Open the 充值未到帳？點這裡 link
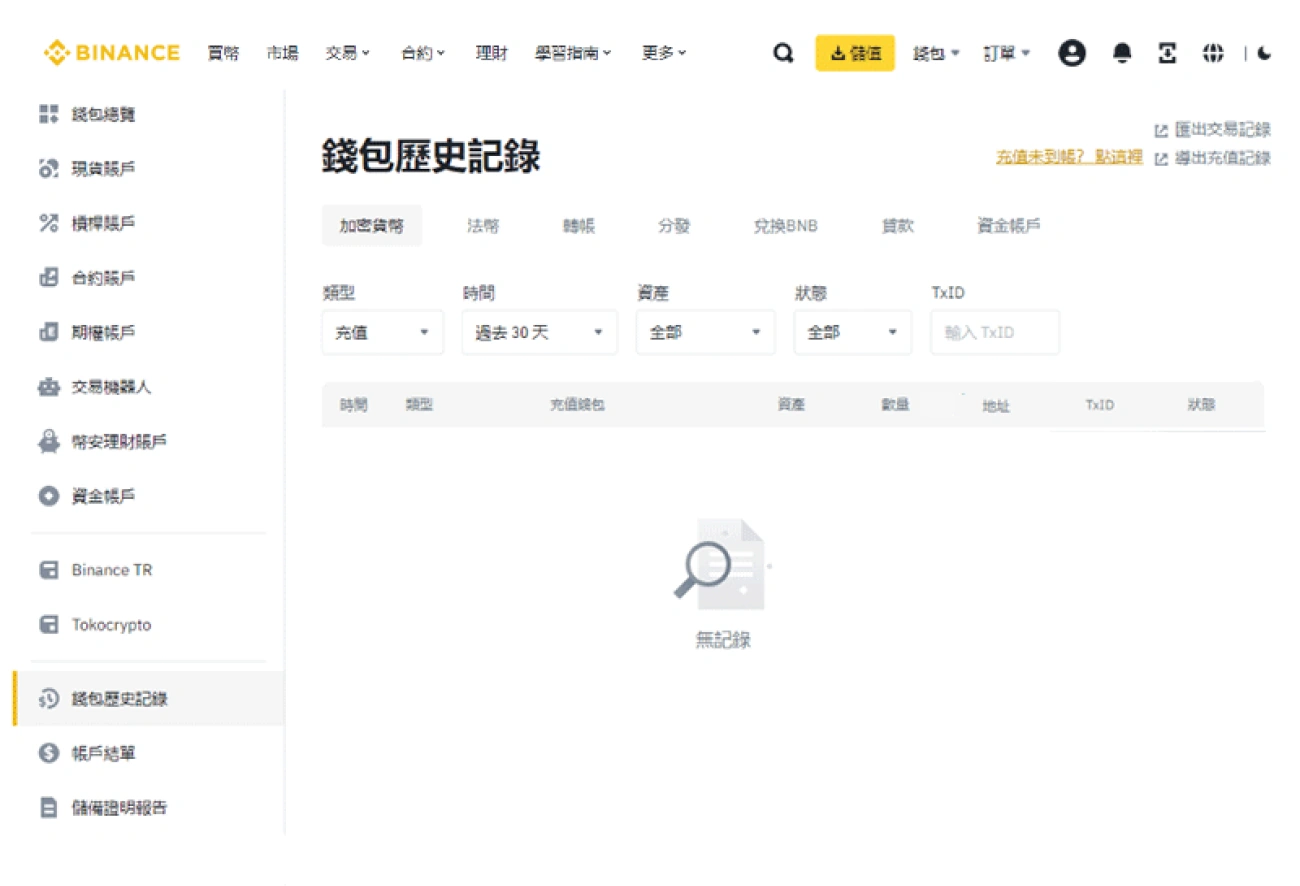 (1070, 157)
